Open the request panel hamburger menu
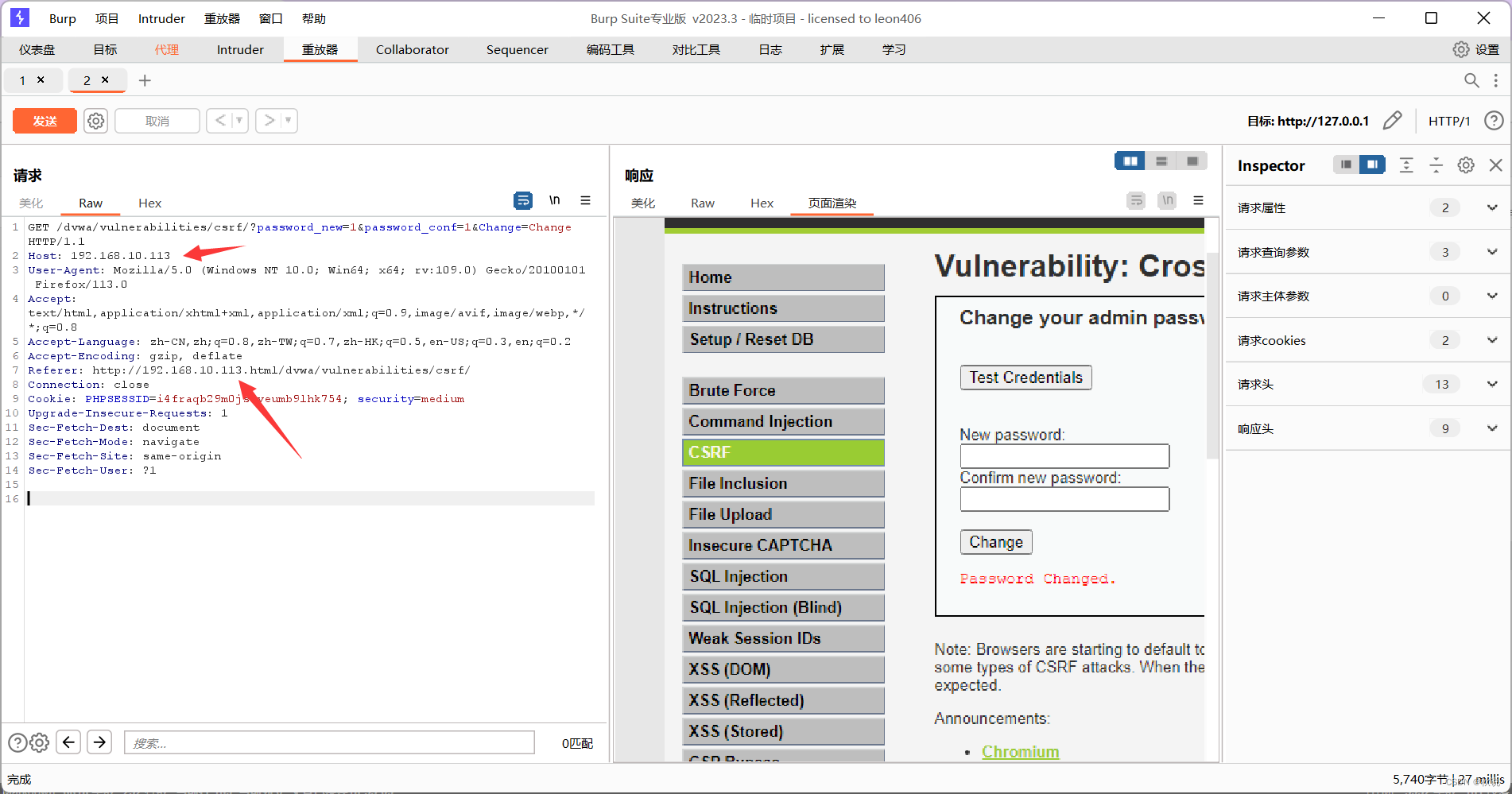The height and width of the screenshot is (794, 1512). pos(585,200)
